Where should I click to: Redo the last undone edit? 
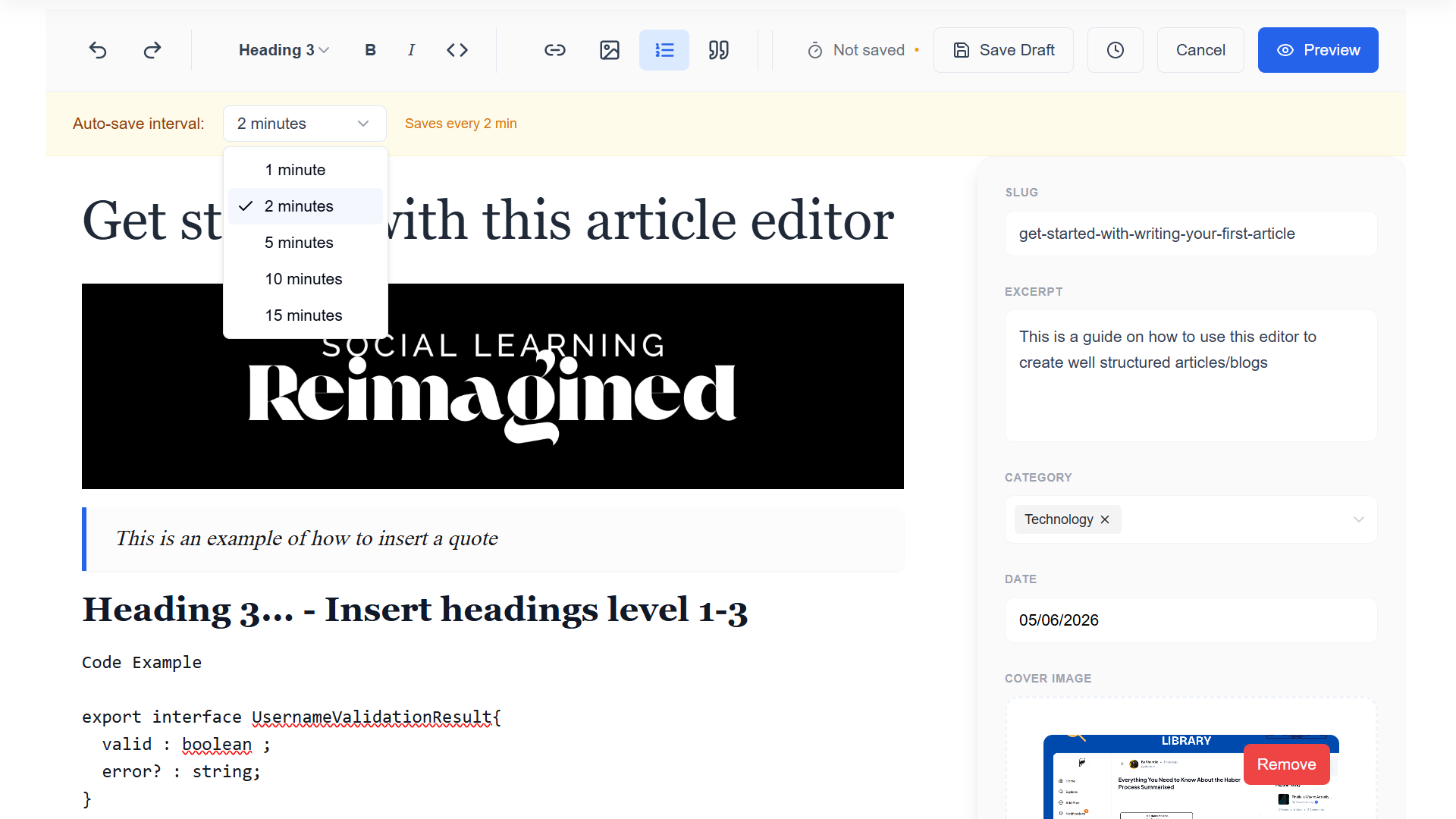coord(152,50)
